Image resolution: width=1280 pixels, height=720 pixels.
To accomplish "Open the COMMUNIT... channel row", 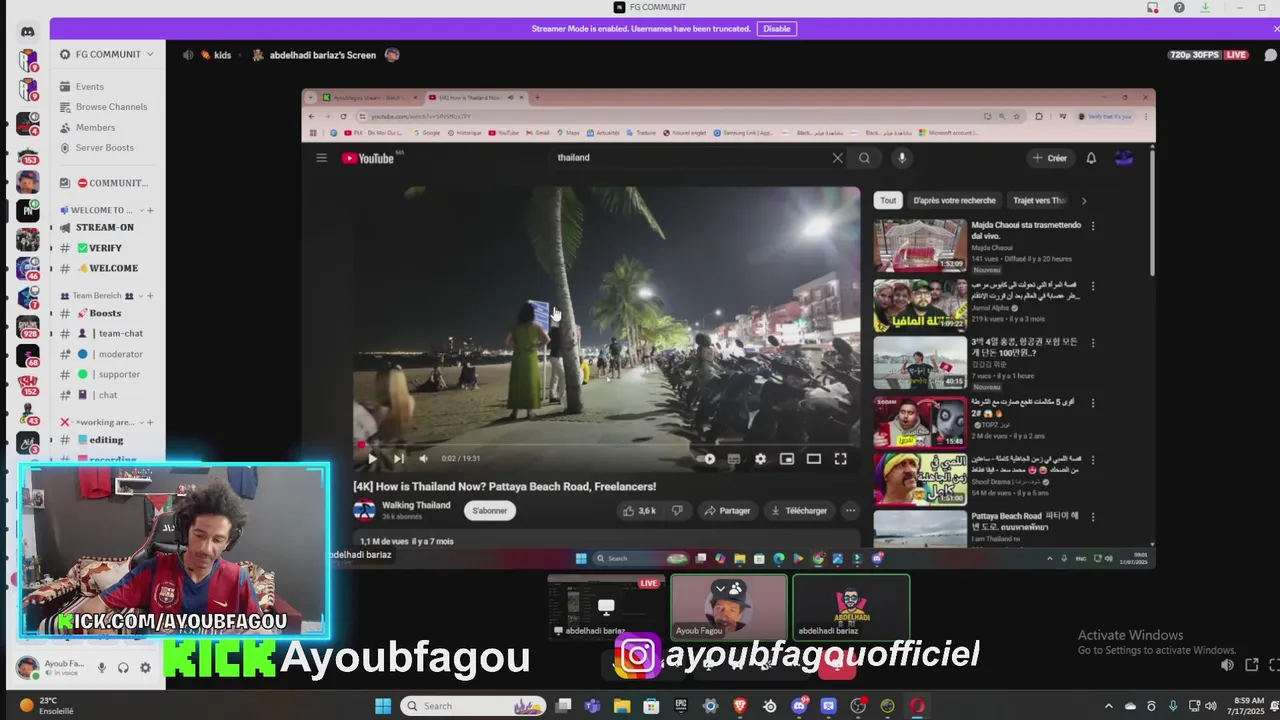I will click(x=108, y=183).
